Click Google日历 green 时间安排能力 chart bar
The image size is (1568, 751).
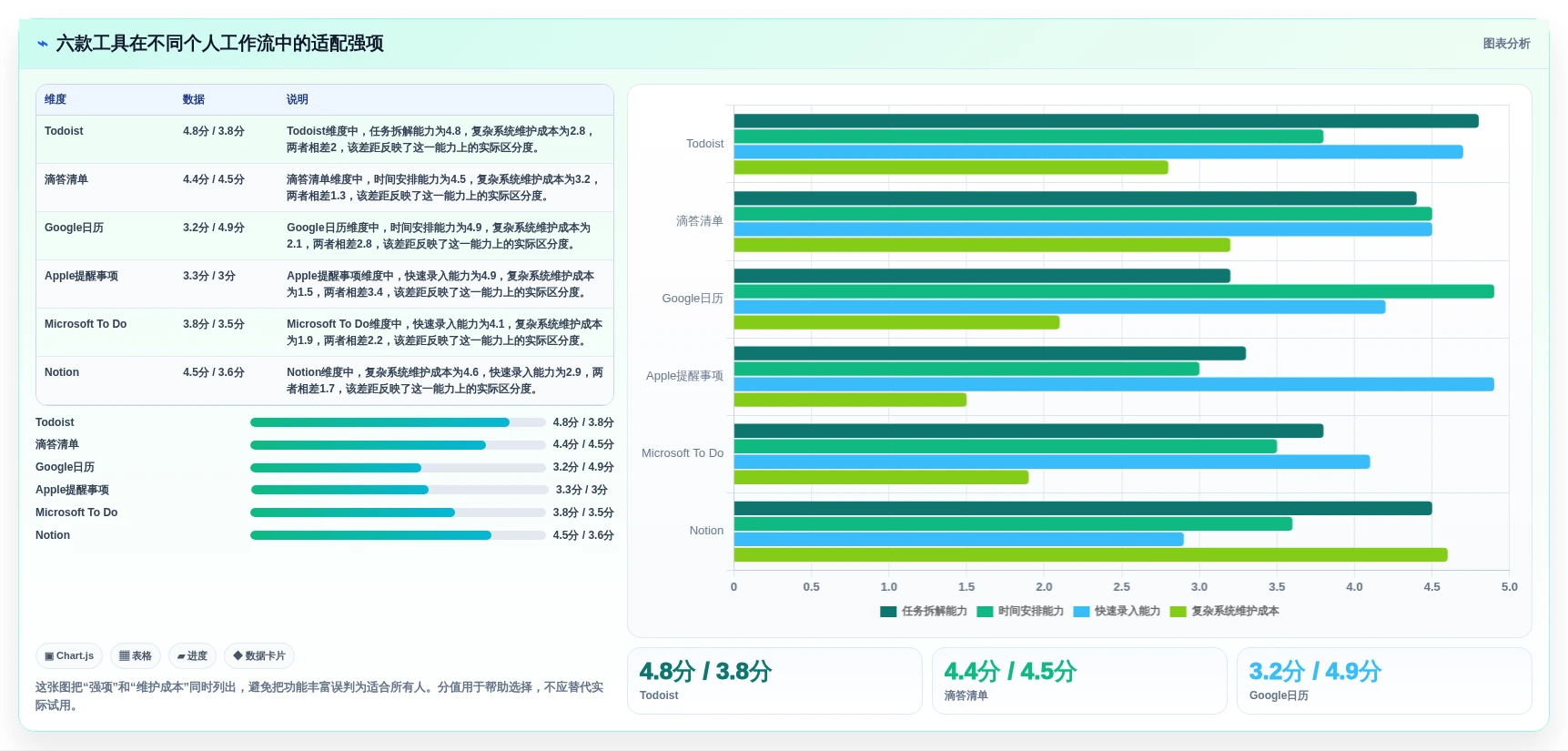[x=1114, y=291]
